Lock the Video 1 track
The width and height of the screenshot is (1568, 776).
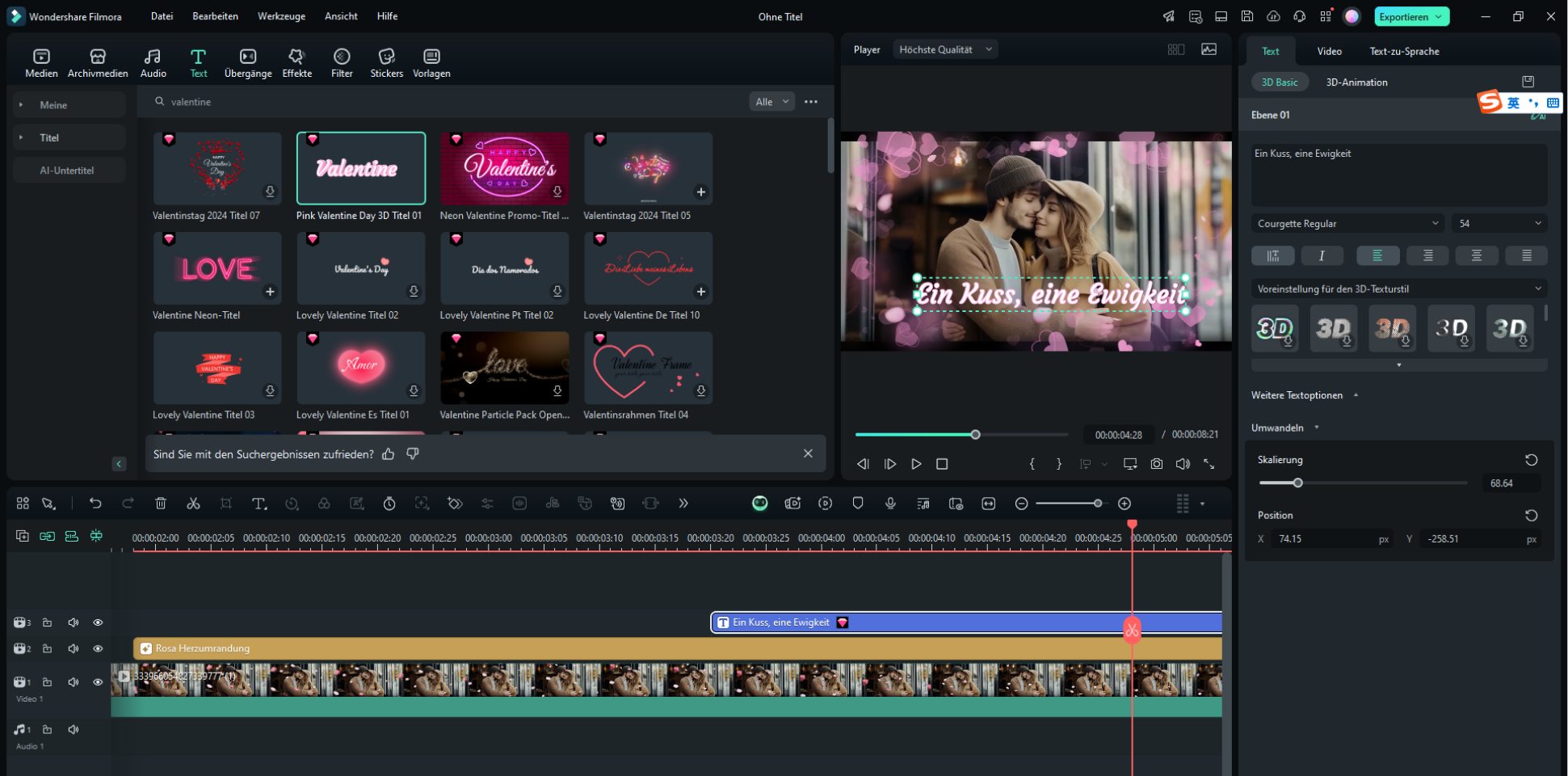pyautogui.click(x=48, y=682)
